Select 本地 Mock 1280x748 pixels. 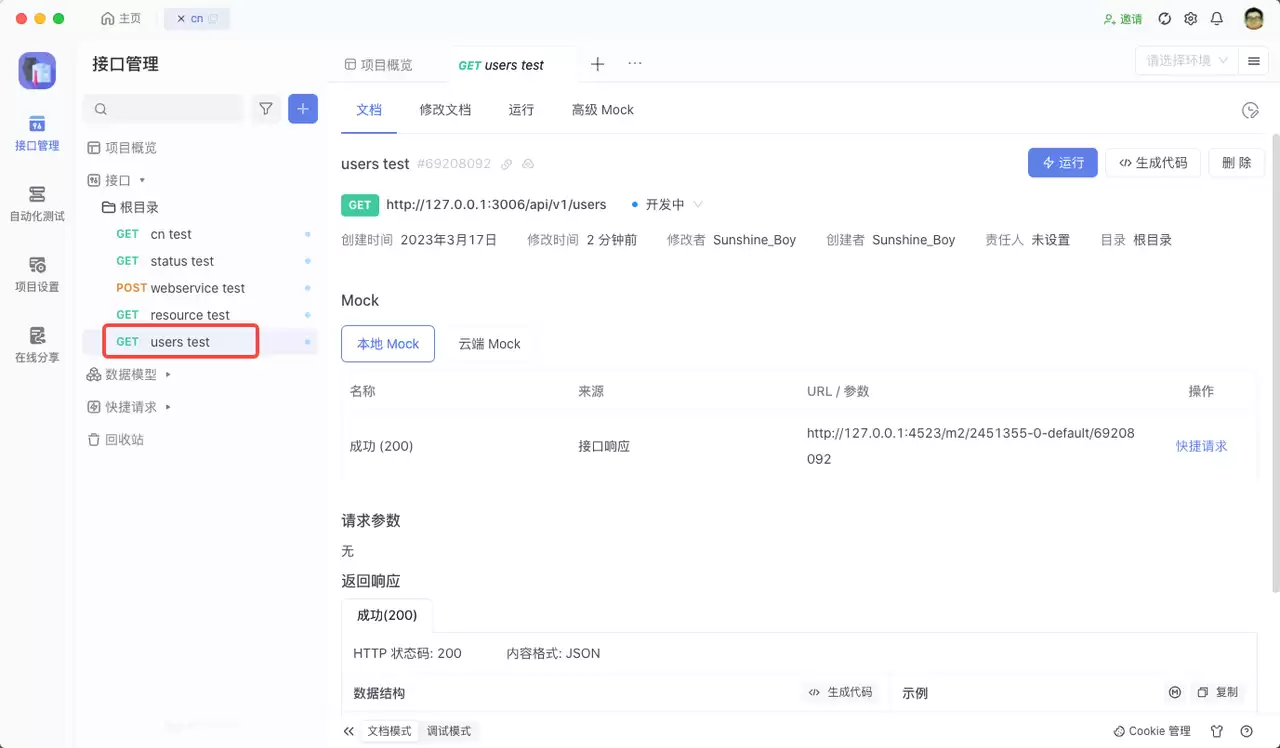pyautogui.click(x=388, y=343)
